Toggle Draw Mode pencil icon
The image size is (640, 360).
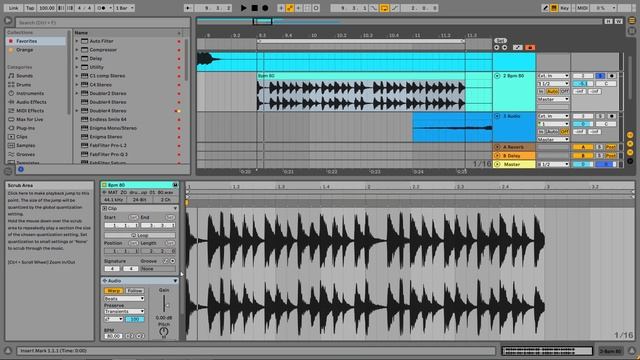pos(545,8)
